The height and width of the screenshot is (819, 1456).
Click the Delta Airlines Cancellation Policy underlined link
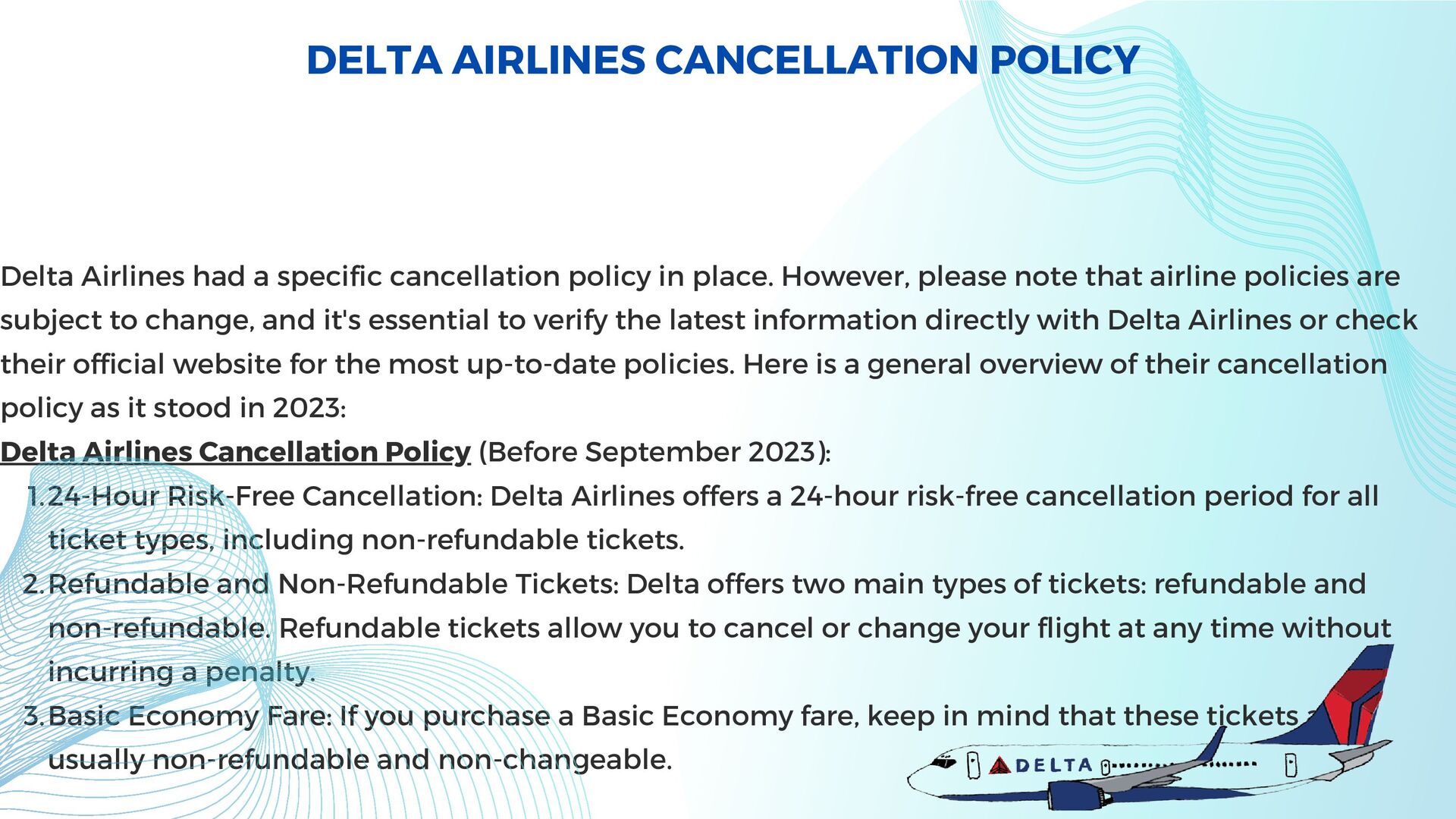click(235, 452)
